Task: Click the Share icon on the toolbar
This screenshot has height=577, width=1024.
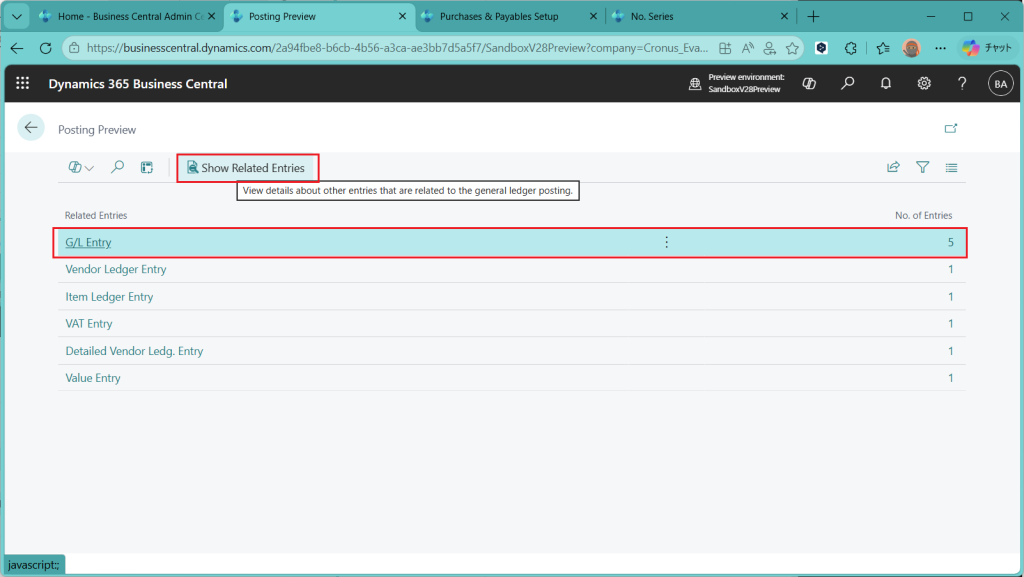Action: tap(893, 168)
